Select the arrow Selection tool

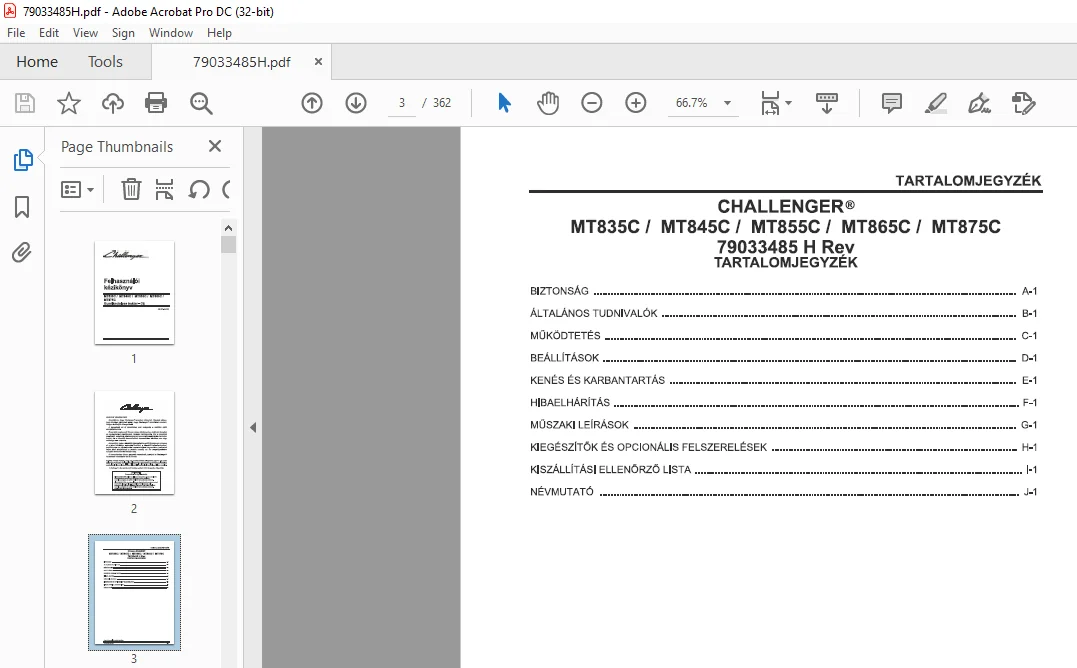pos(504,103)
